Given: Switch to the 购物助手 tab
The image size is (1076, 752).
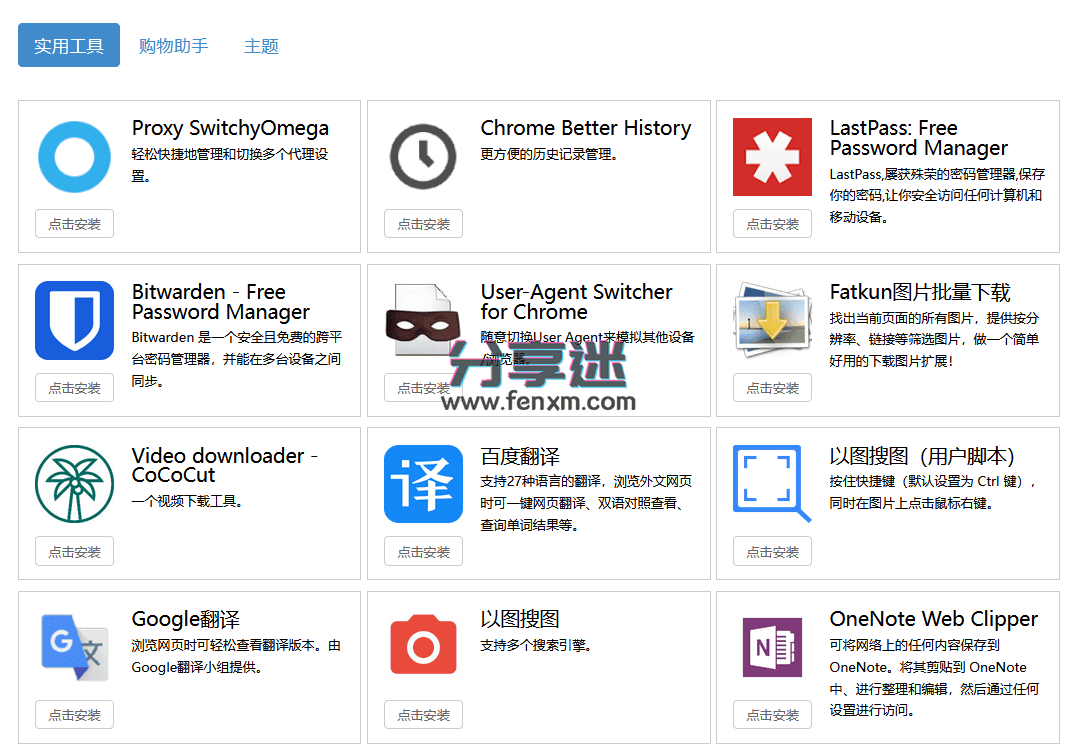Looking at the screenshot, I should coord(174,45).
